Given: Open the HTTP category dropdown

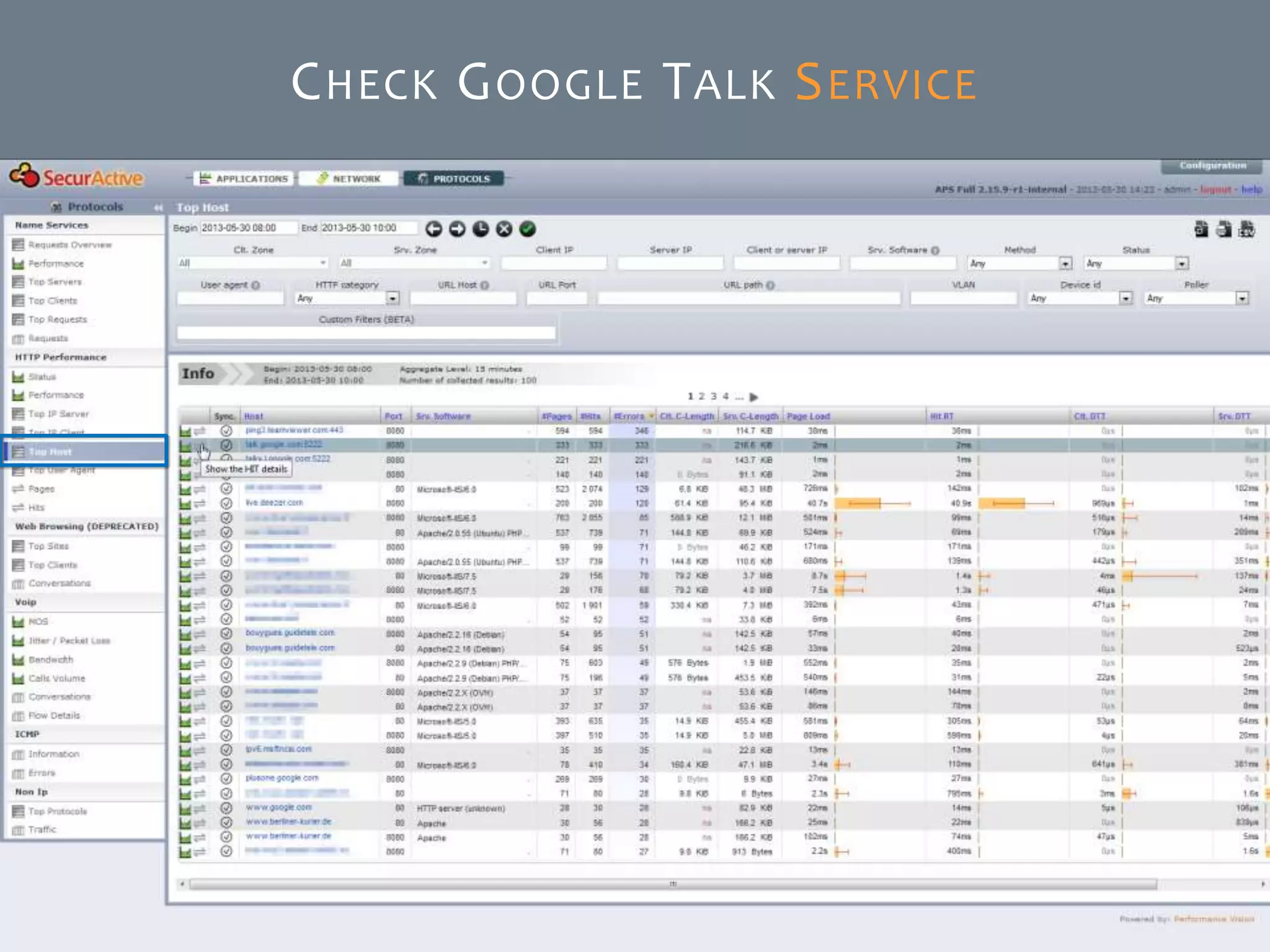Looking at the screenshot, I should pyautogui.click(x=347, y=299).
